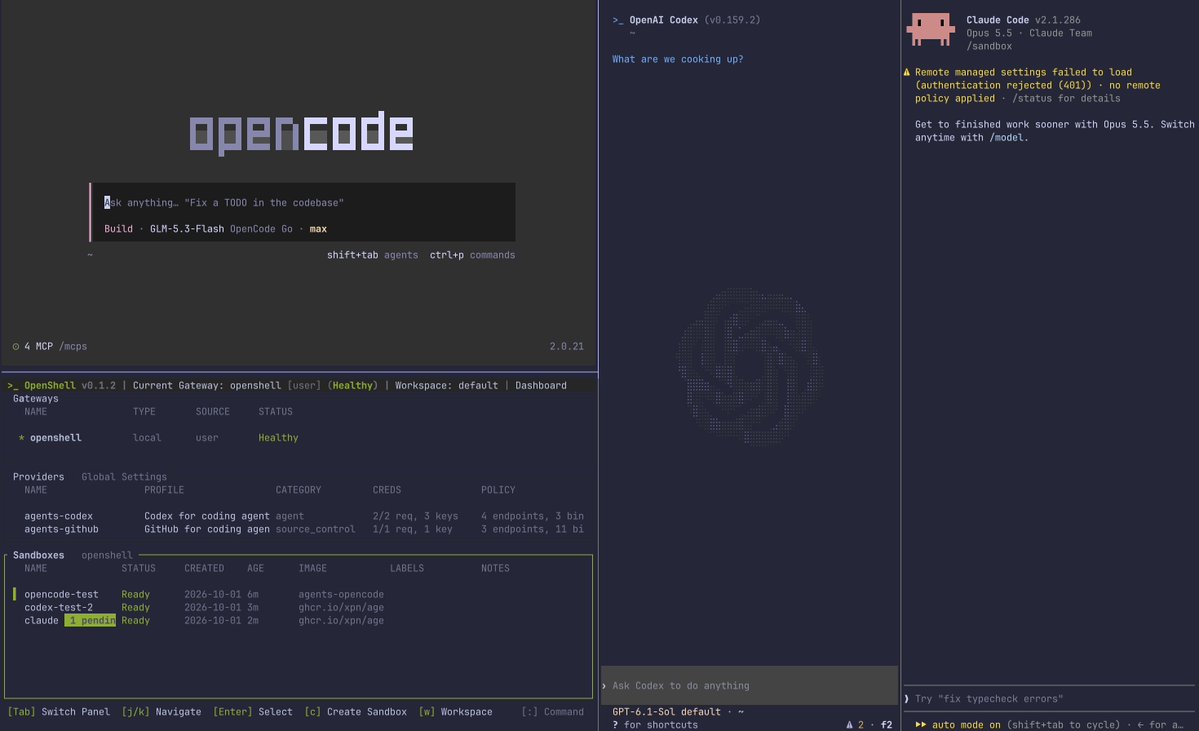Focus the Ask Codex to do anything input
The height and width of the screenshot is (731, 1199).
tap(749, 686)
